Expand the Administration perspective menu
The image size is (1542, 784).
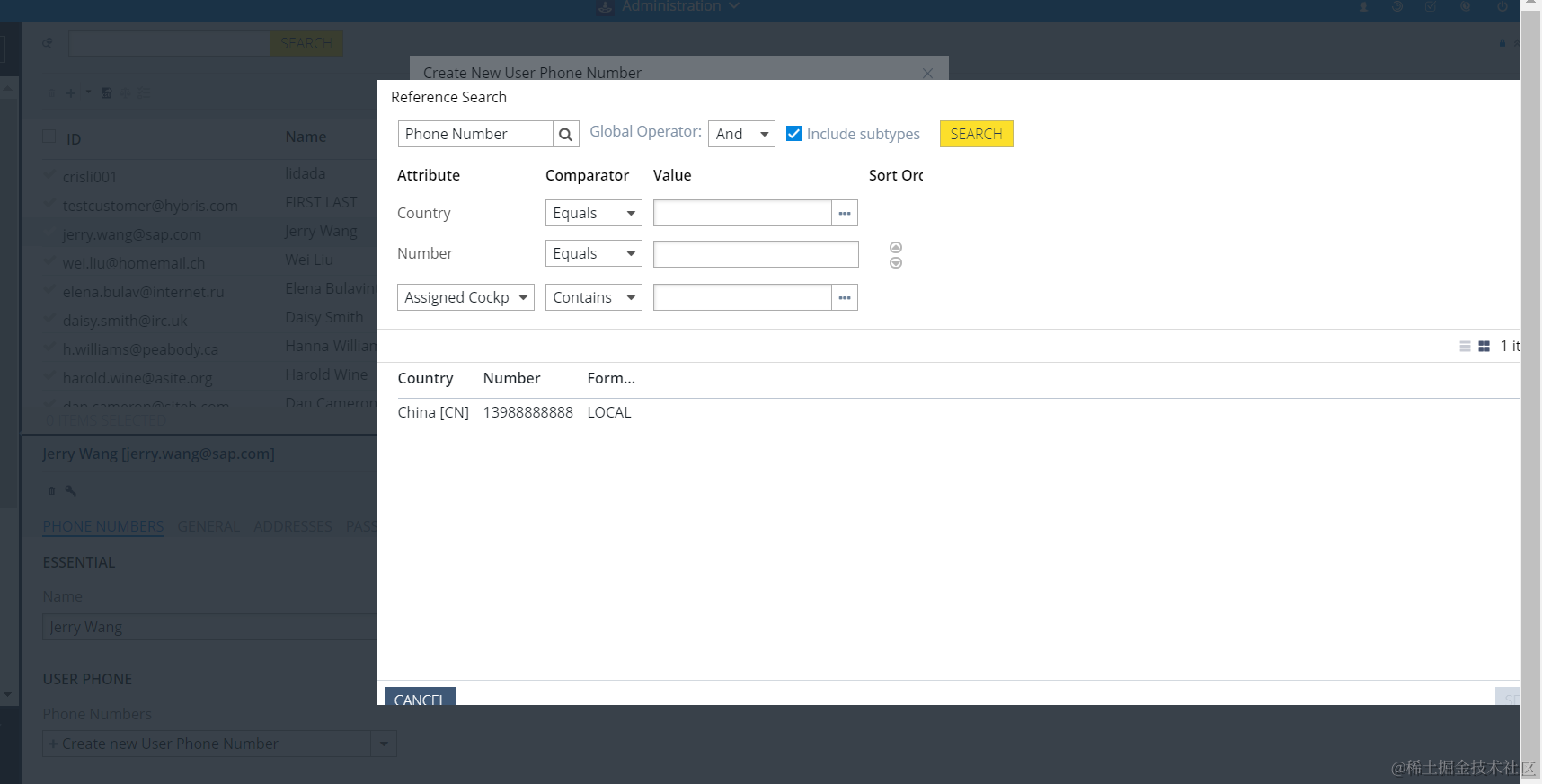(669, 6)
